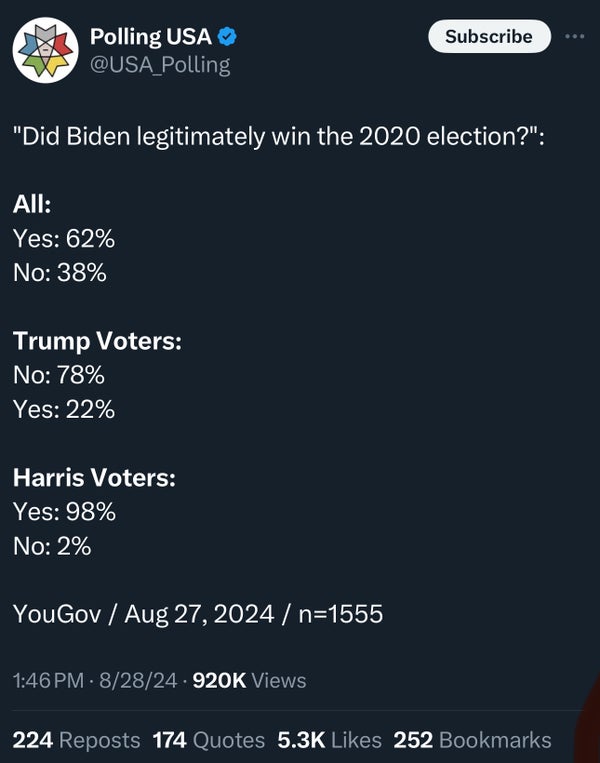Screen dimensions: 600x763
Task: View the 5.3K Likes list
Action: [329, 740]
